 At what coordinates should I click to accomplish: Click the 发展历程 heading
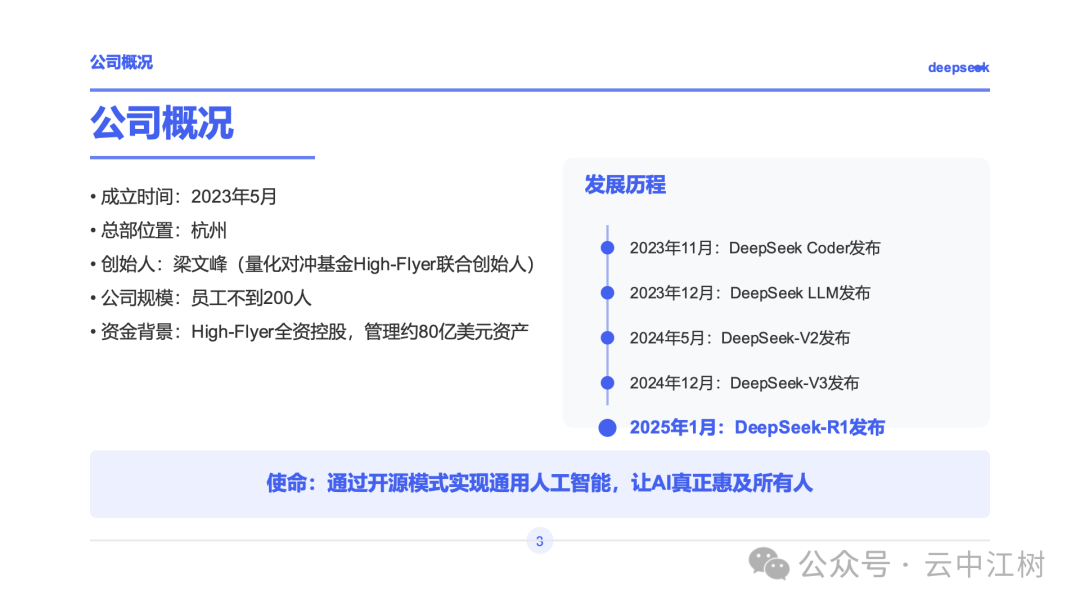pos(625,185)
